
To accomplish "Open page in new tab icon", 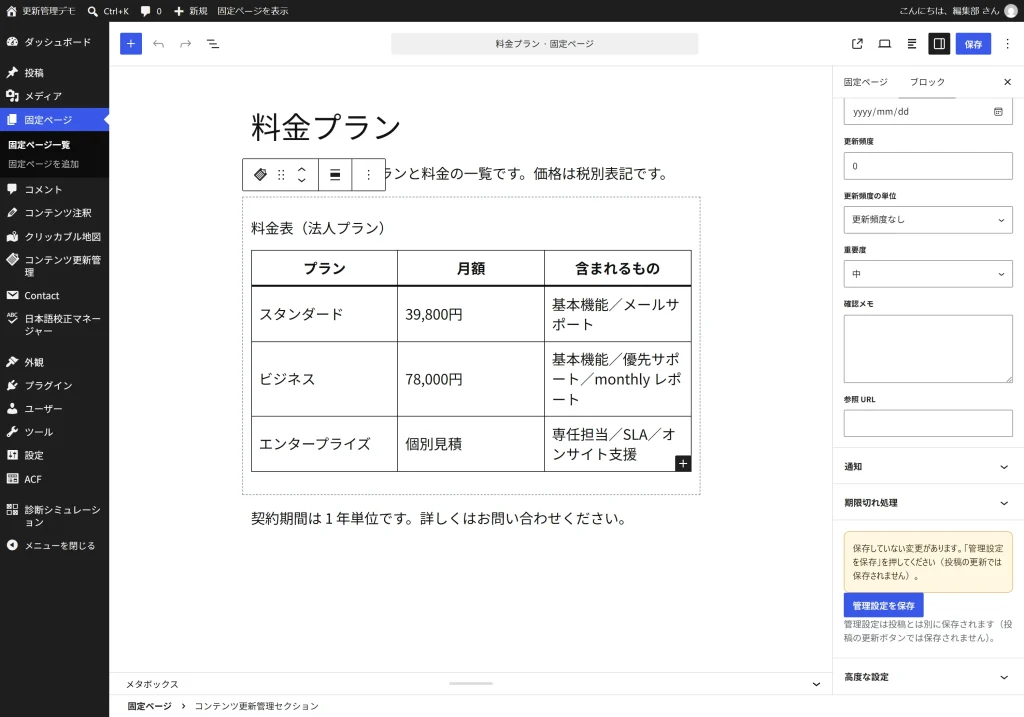I will (857, 44).
